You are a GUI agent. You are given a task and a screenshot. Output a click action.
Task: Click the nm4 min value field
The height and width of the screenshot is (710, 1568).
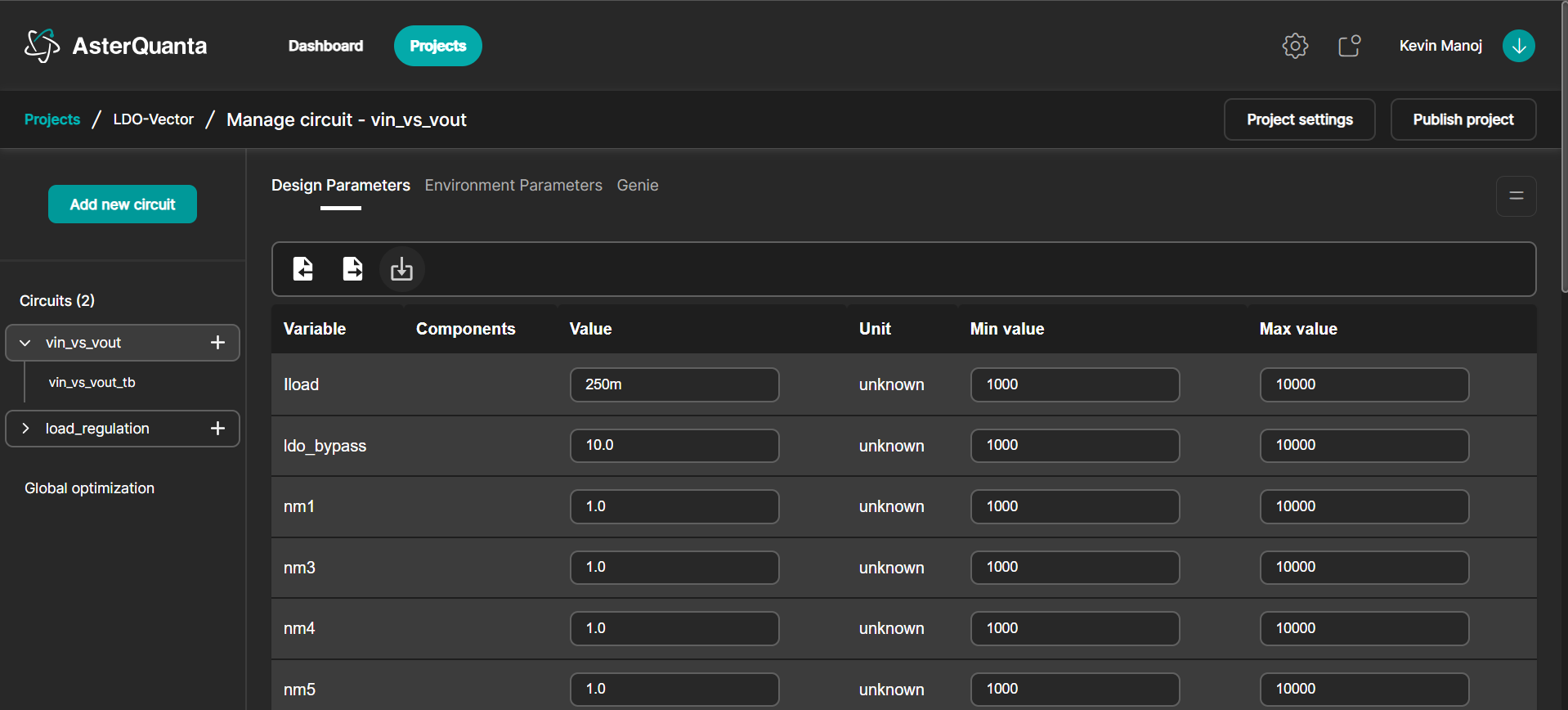coord(1075,628)
